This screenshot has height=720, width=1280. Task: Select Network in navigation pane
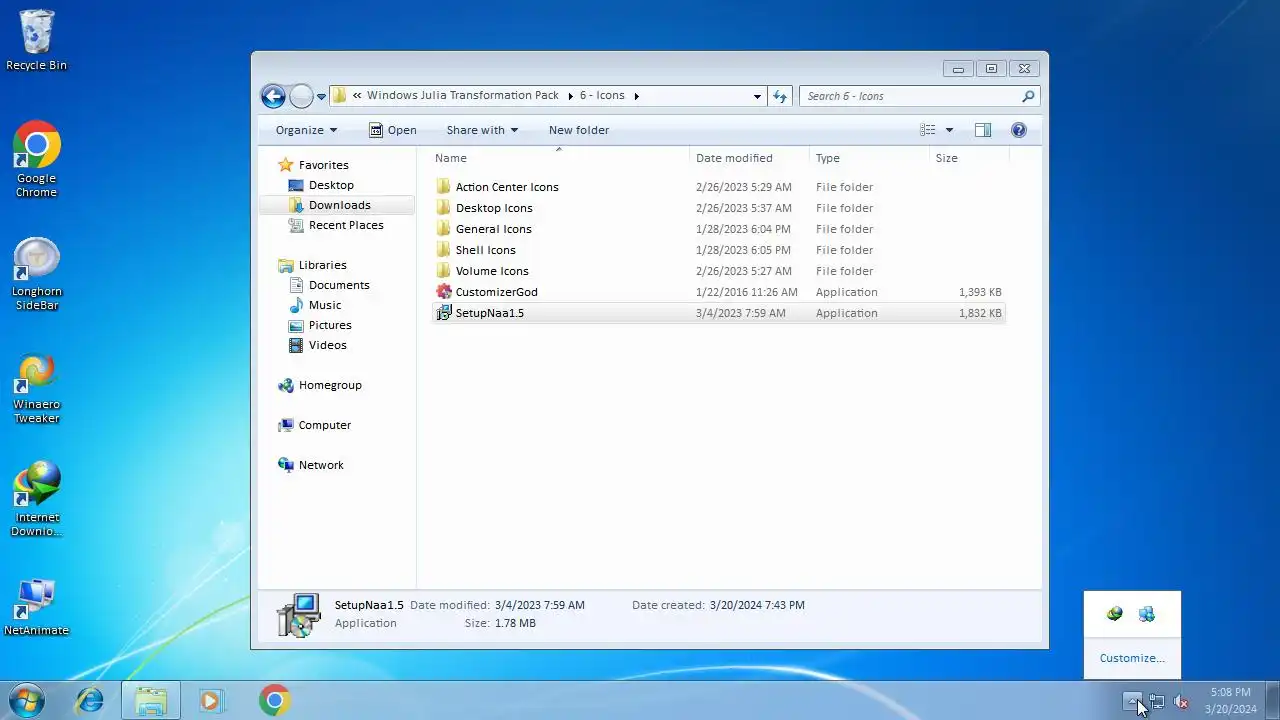(321, 465)
